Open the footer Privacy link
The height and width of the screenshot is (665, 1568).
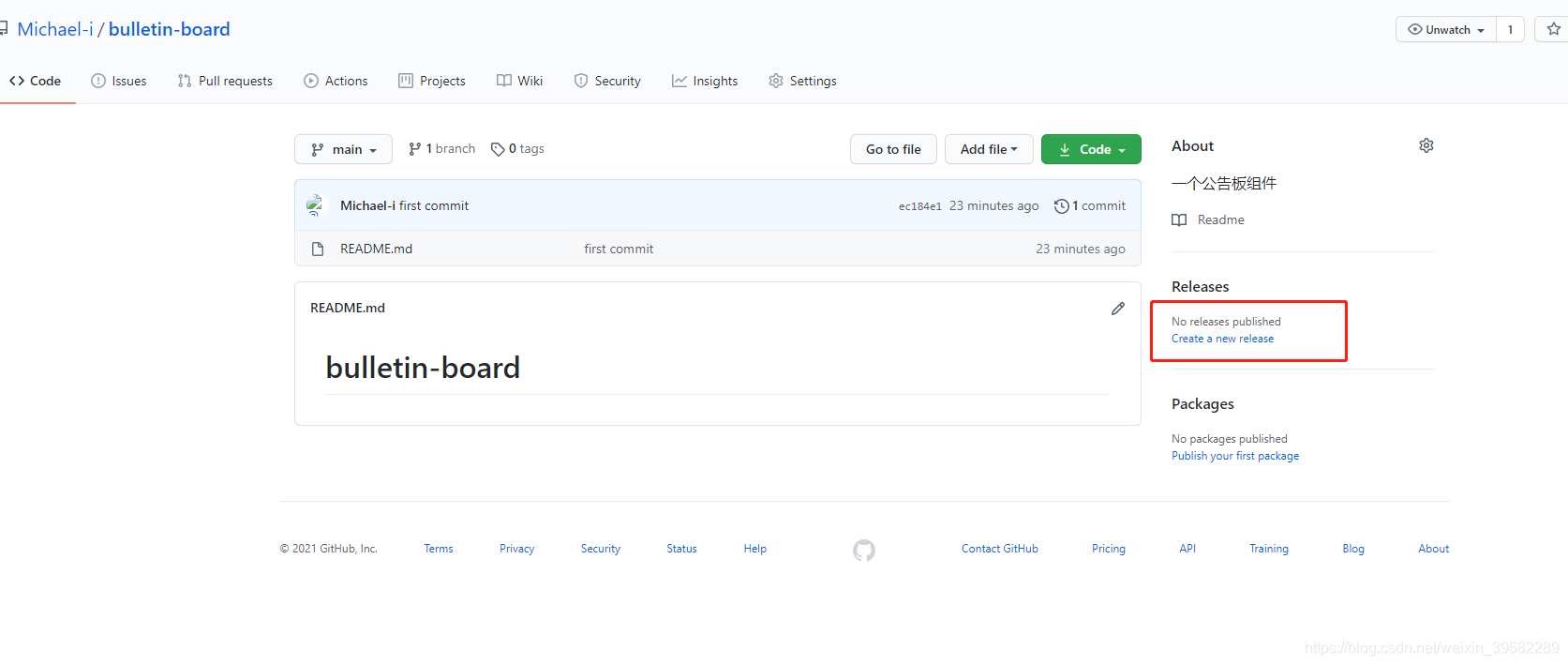point(517,549)
